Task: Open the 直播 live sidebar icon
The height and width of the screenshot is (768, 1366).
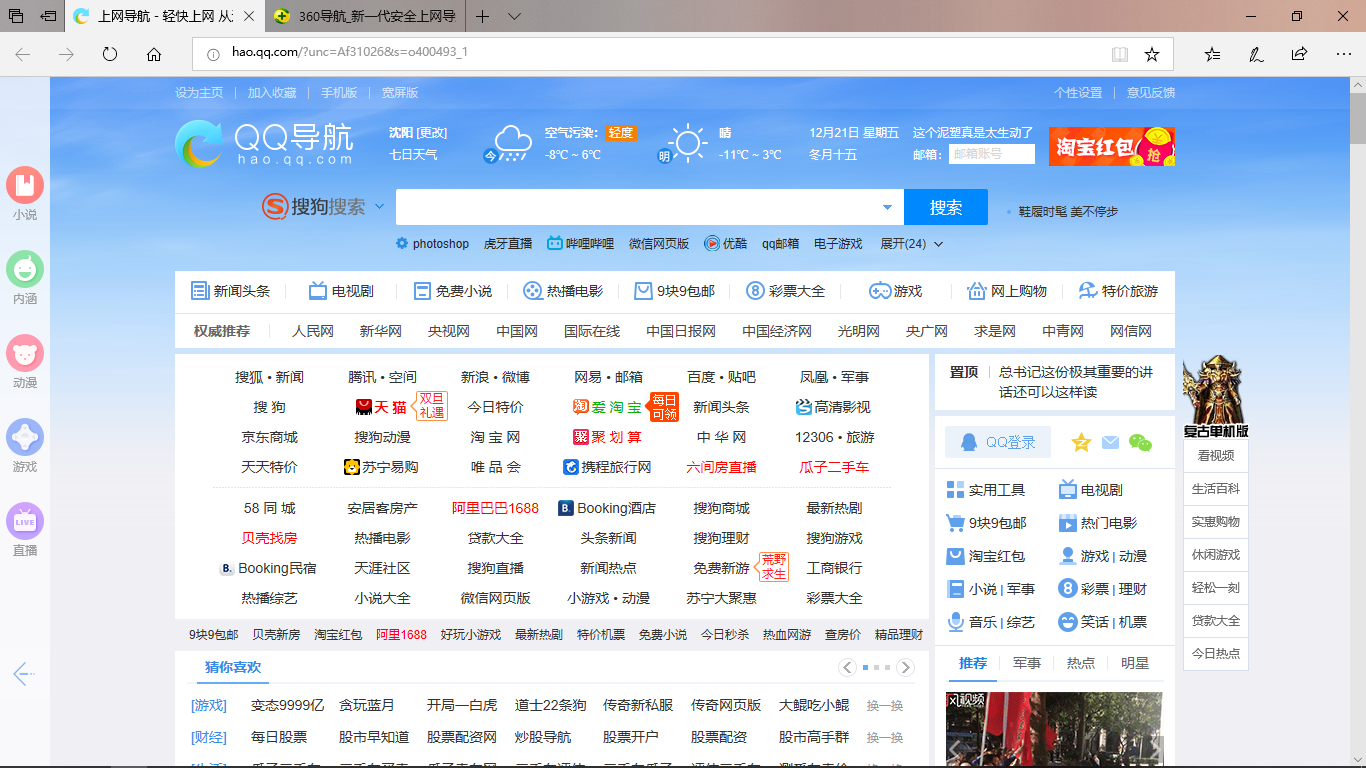Action: 25,521
